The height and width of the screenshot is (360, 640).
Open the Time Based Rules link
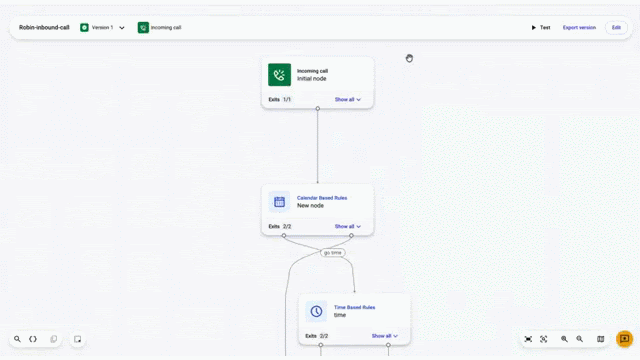coord(355,307)
